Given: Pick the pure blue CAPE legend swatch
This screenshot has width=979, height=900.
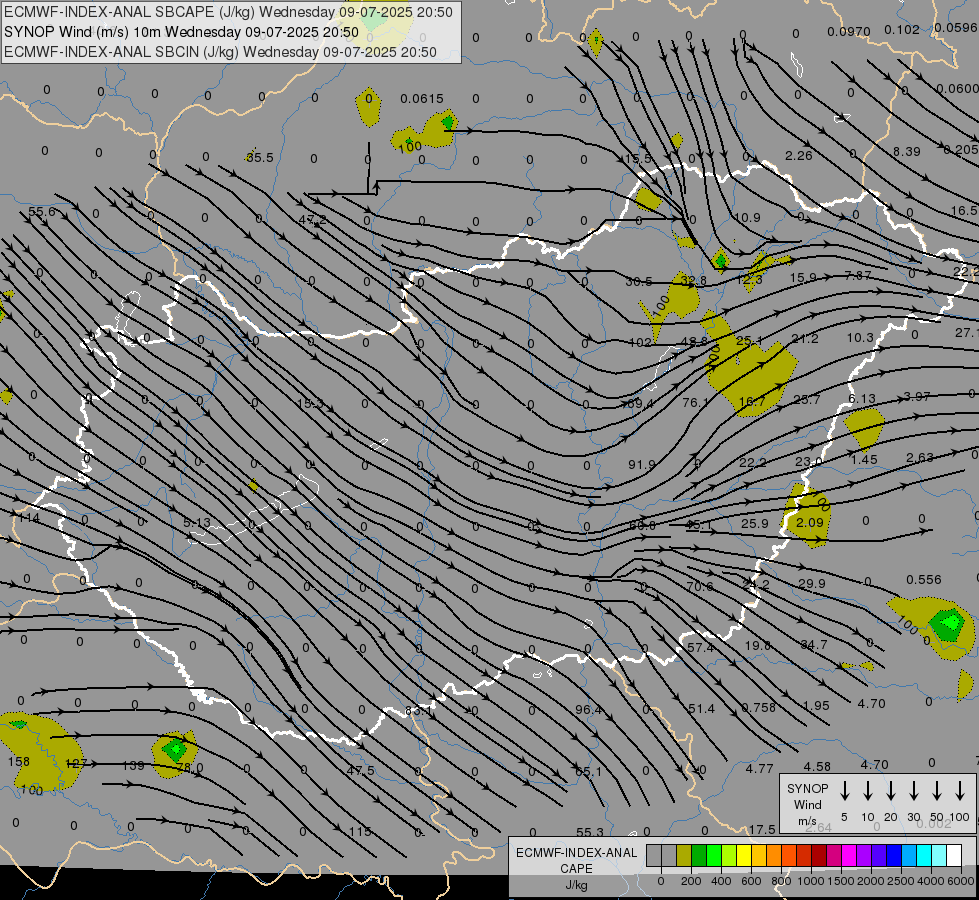Looking at the screenshot, I should click(x=893, y=856).
